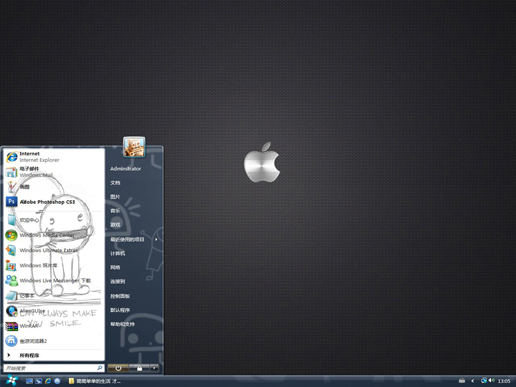This screenshot has width=516, height=387.
Task: Expand All Programs list
Action: tap(54, 356)
